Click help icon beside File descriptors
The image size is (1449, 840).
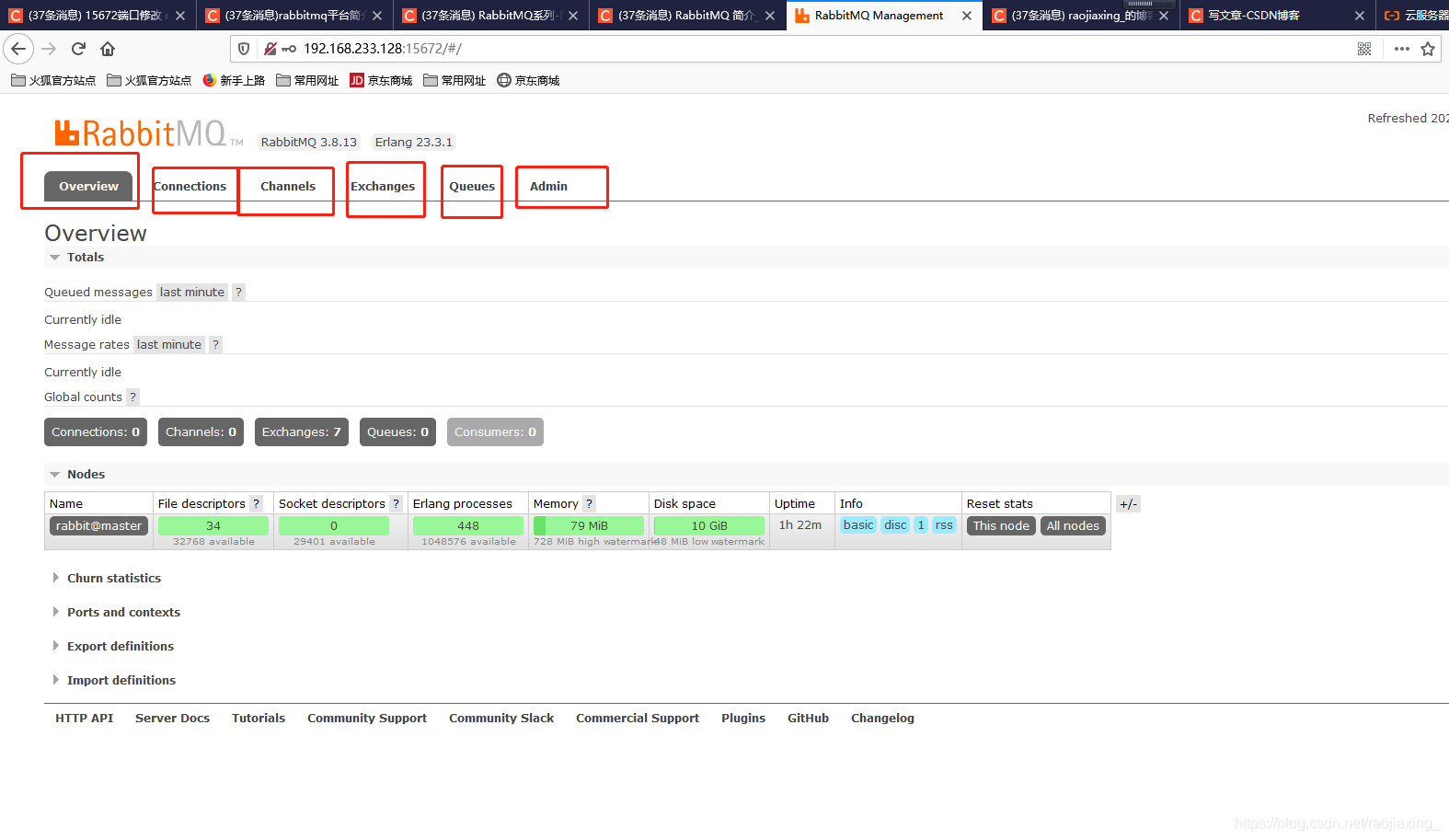pos(257,503)
